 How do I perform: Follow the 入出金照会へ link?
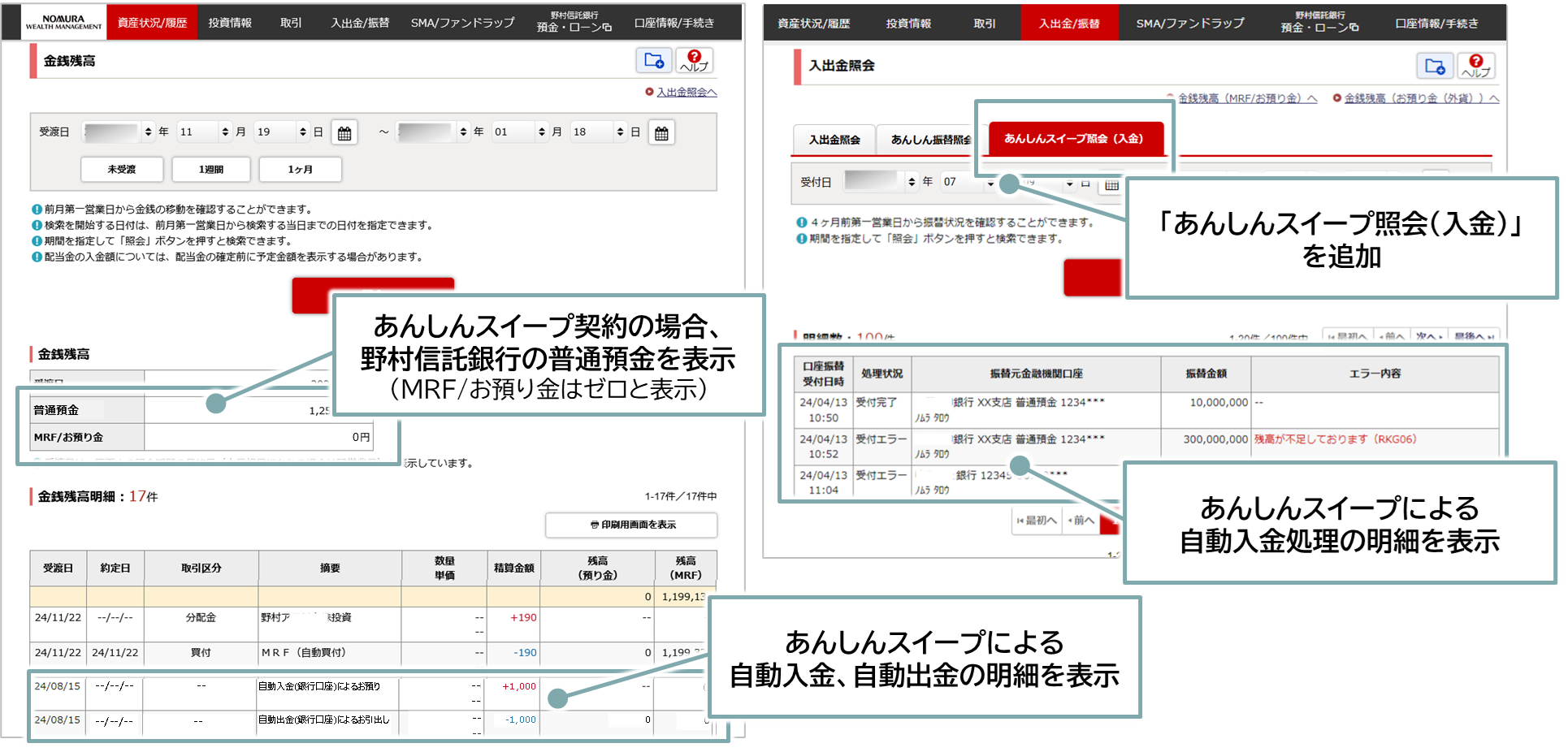point(686,92)
